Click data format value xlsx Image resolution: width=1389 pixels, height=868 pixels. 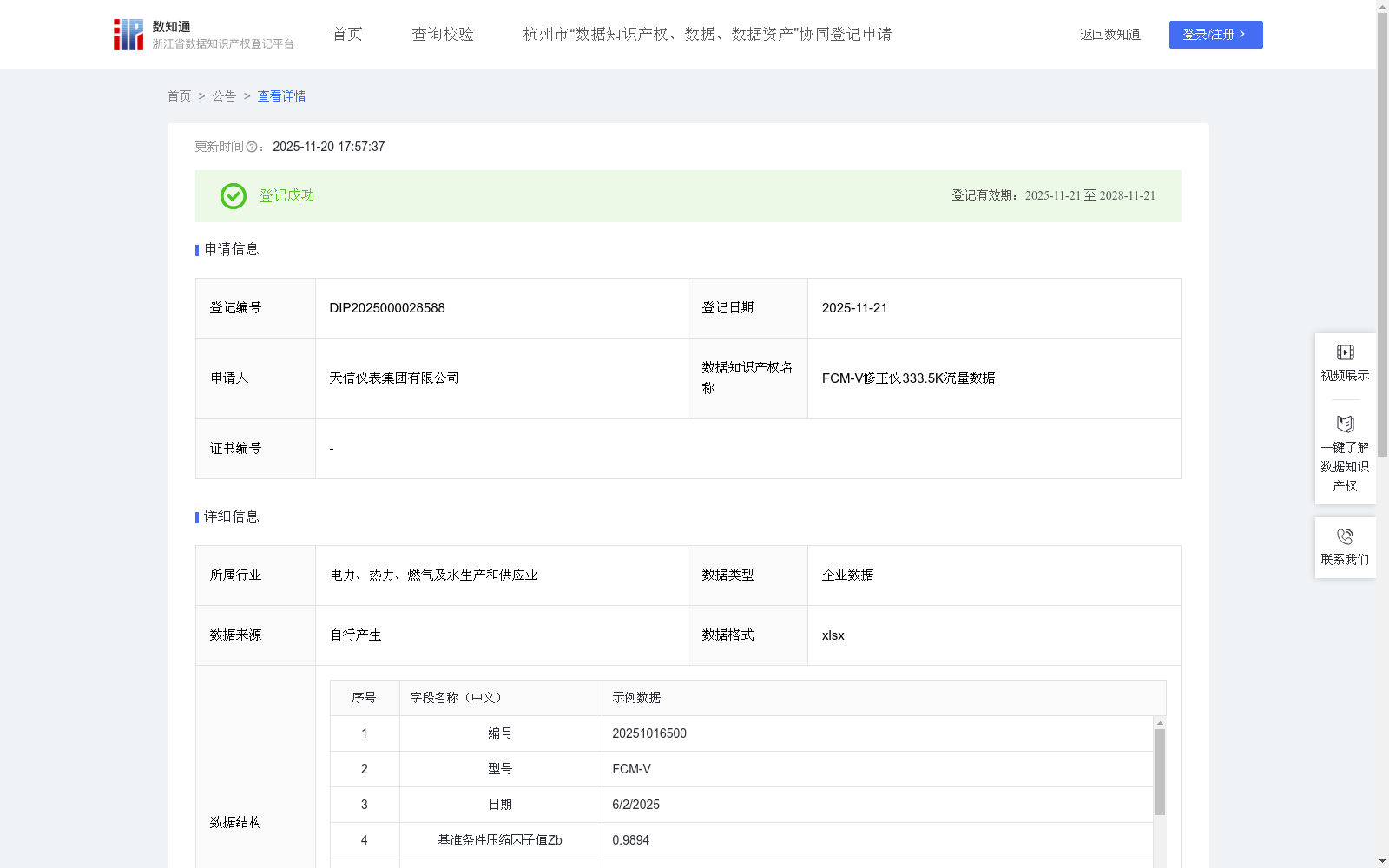point(833,635)
